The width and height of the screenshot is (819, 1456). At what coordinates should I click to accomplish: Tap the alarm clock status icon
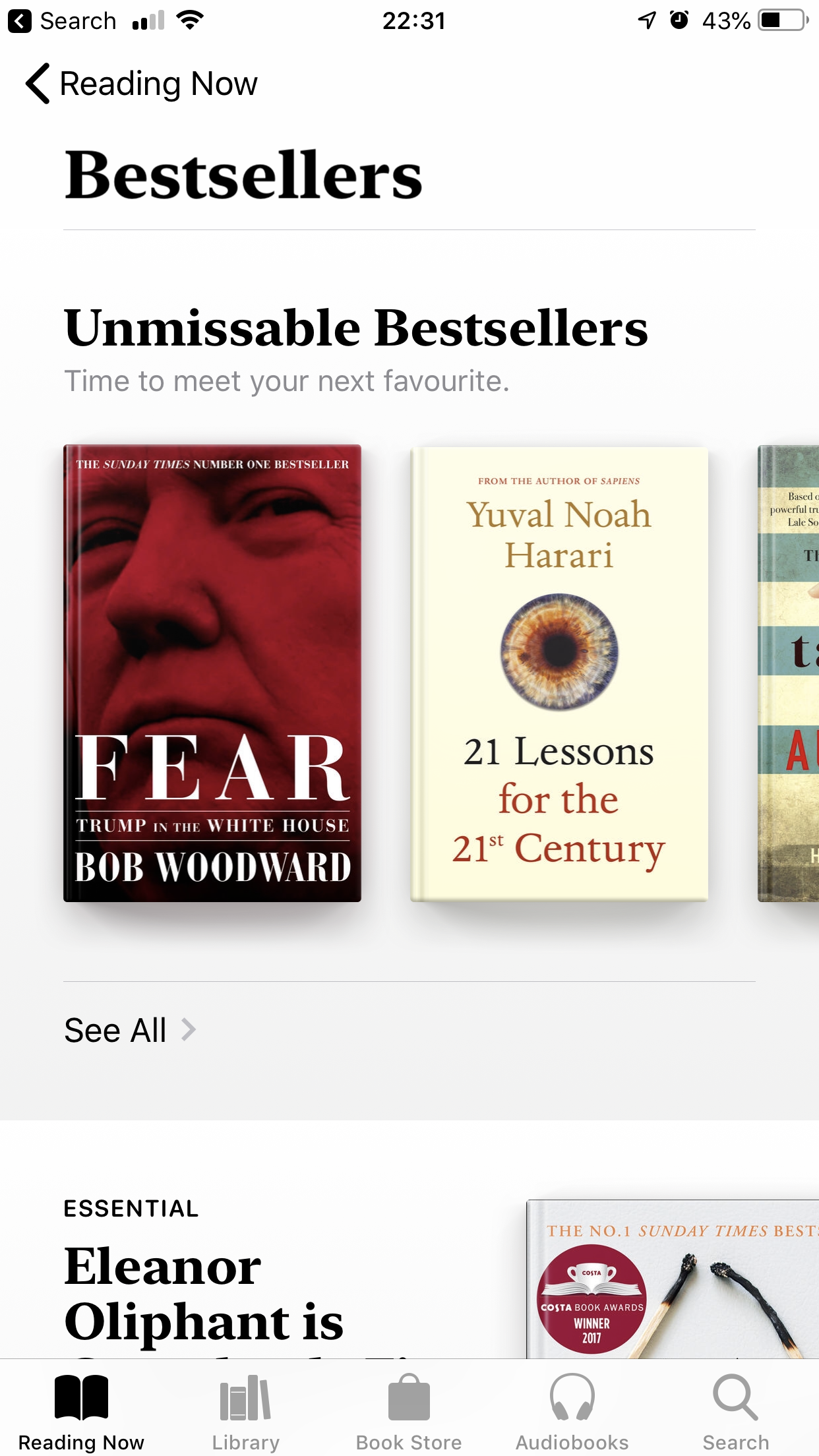click(x=679, y=20)
